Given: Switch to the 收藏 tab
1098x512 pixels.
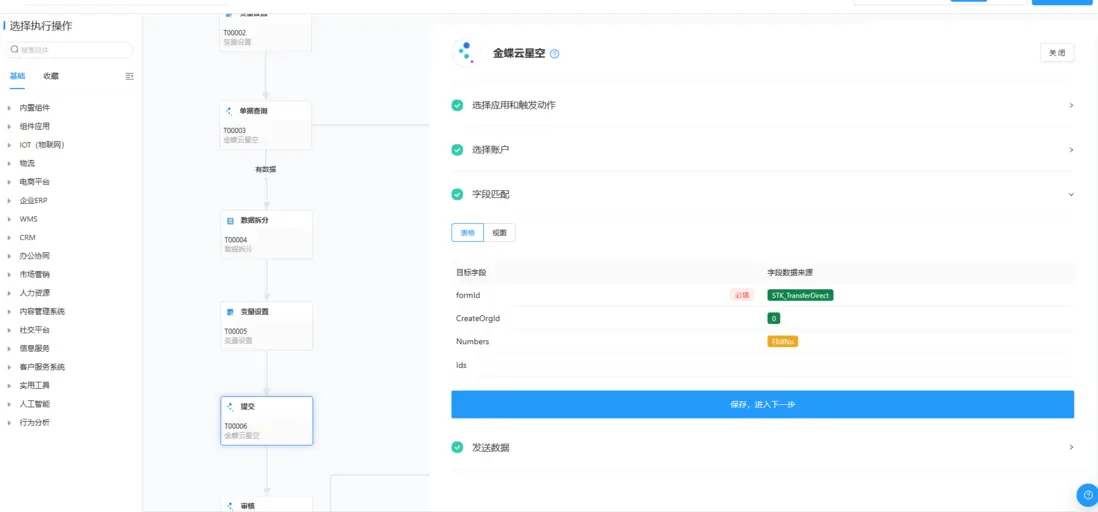Looking at the screenshot, I should 51,76.
